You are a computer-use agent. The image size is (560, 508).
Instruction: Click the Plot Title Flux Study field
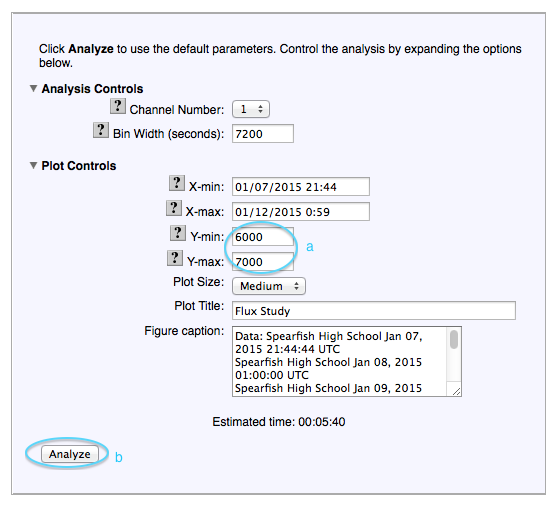[374, 310]
